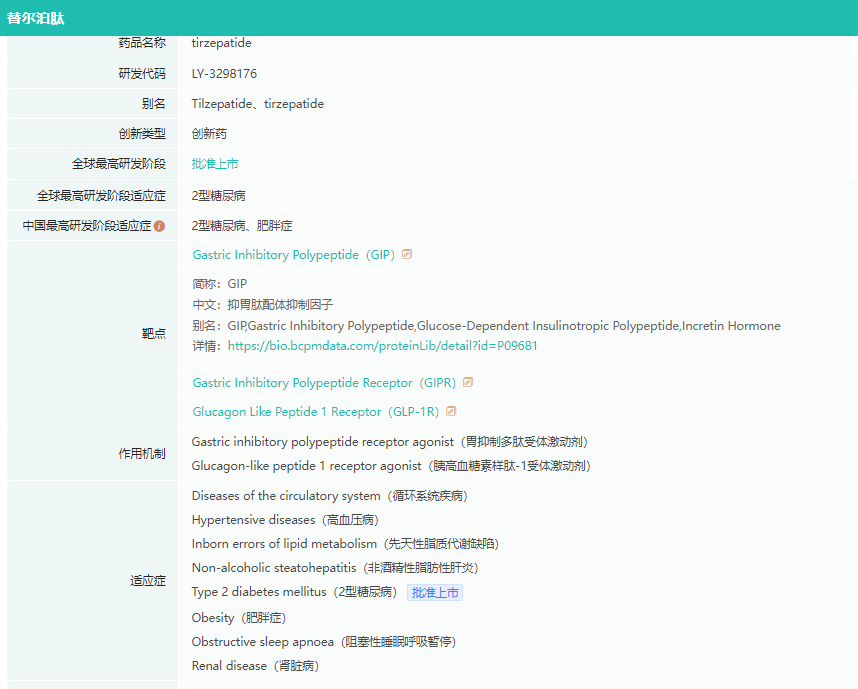Expand Gastric Inhibitory Polypeptide Receptor (GIPR) title

324,383
